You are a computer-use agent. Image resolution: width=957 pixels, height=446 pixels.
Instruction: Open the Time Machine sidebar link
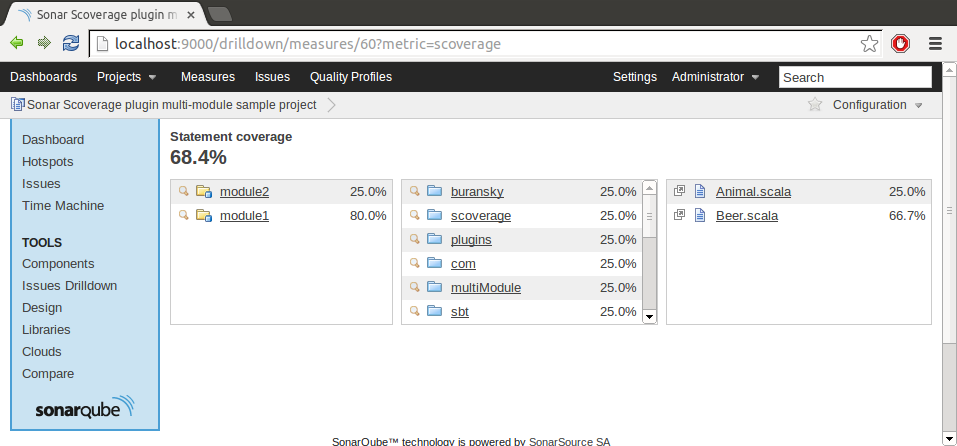[63, 206]
